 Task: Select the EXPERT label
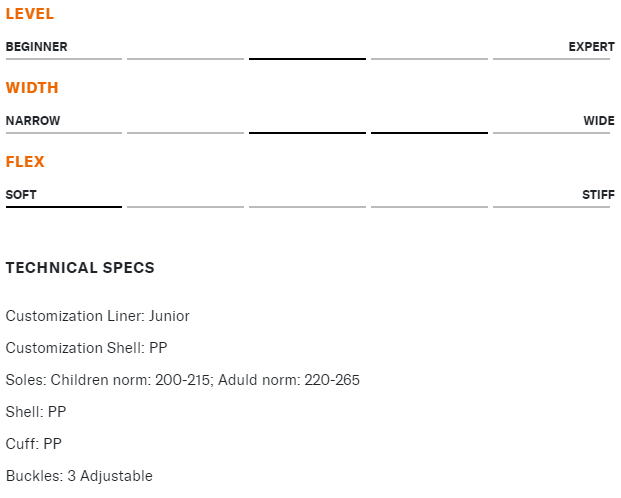coord(592,47)
